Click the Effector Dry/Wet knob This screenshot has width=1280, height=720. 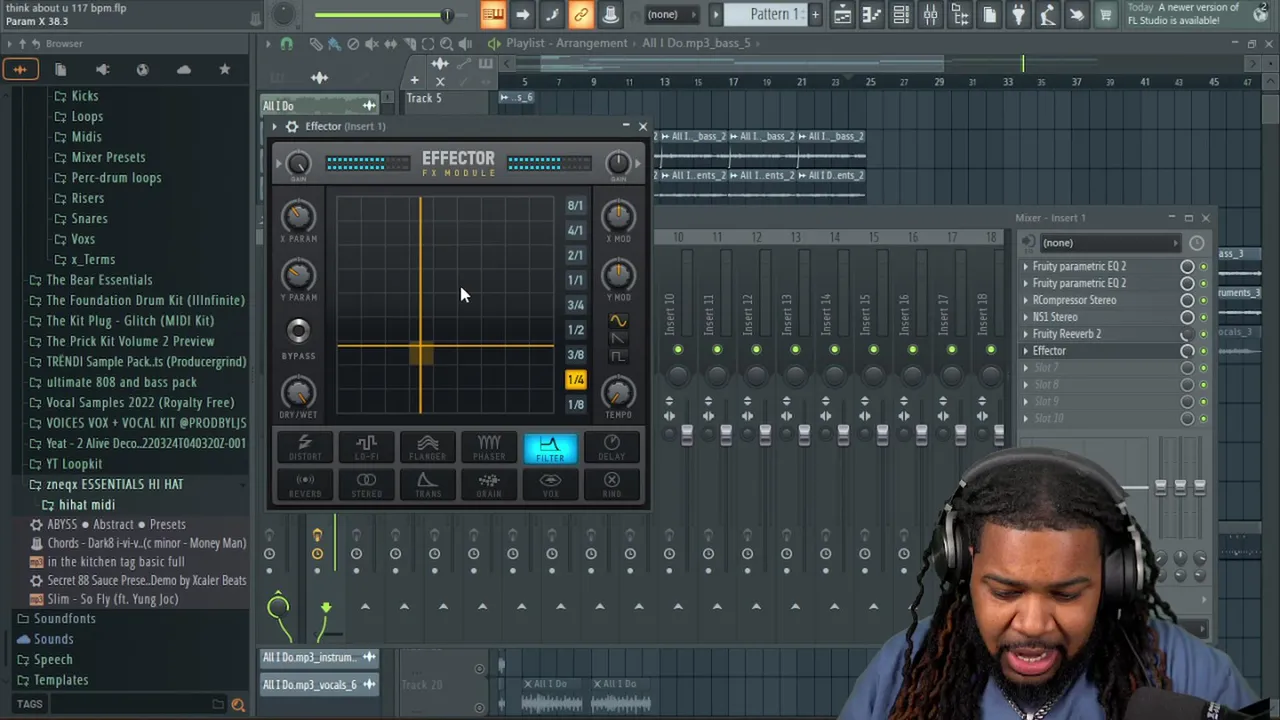pos(298,391)
